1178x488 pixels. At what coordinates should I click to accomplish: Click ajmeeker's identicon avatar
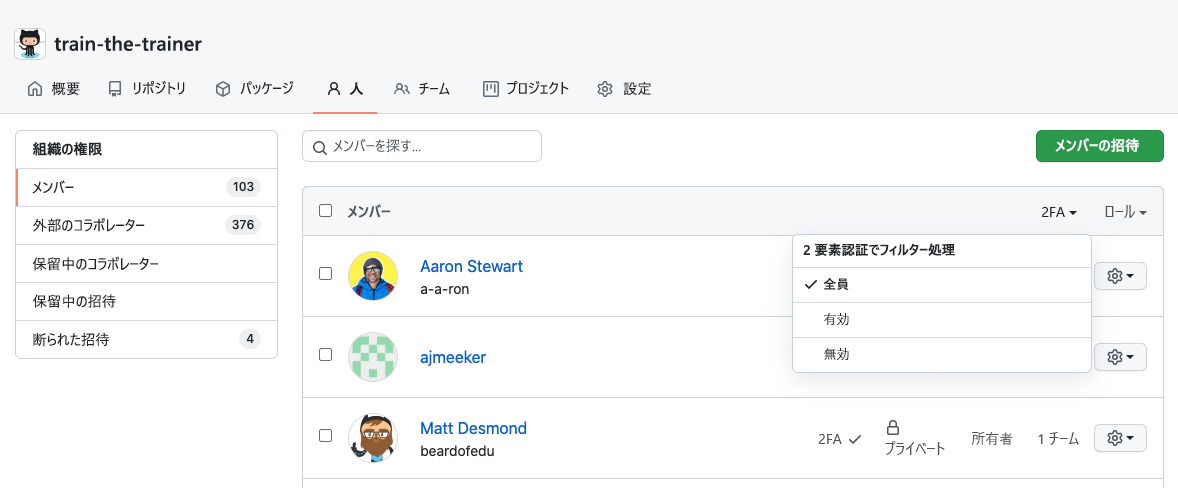pyautogui.click(x=373, y=357)
